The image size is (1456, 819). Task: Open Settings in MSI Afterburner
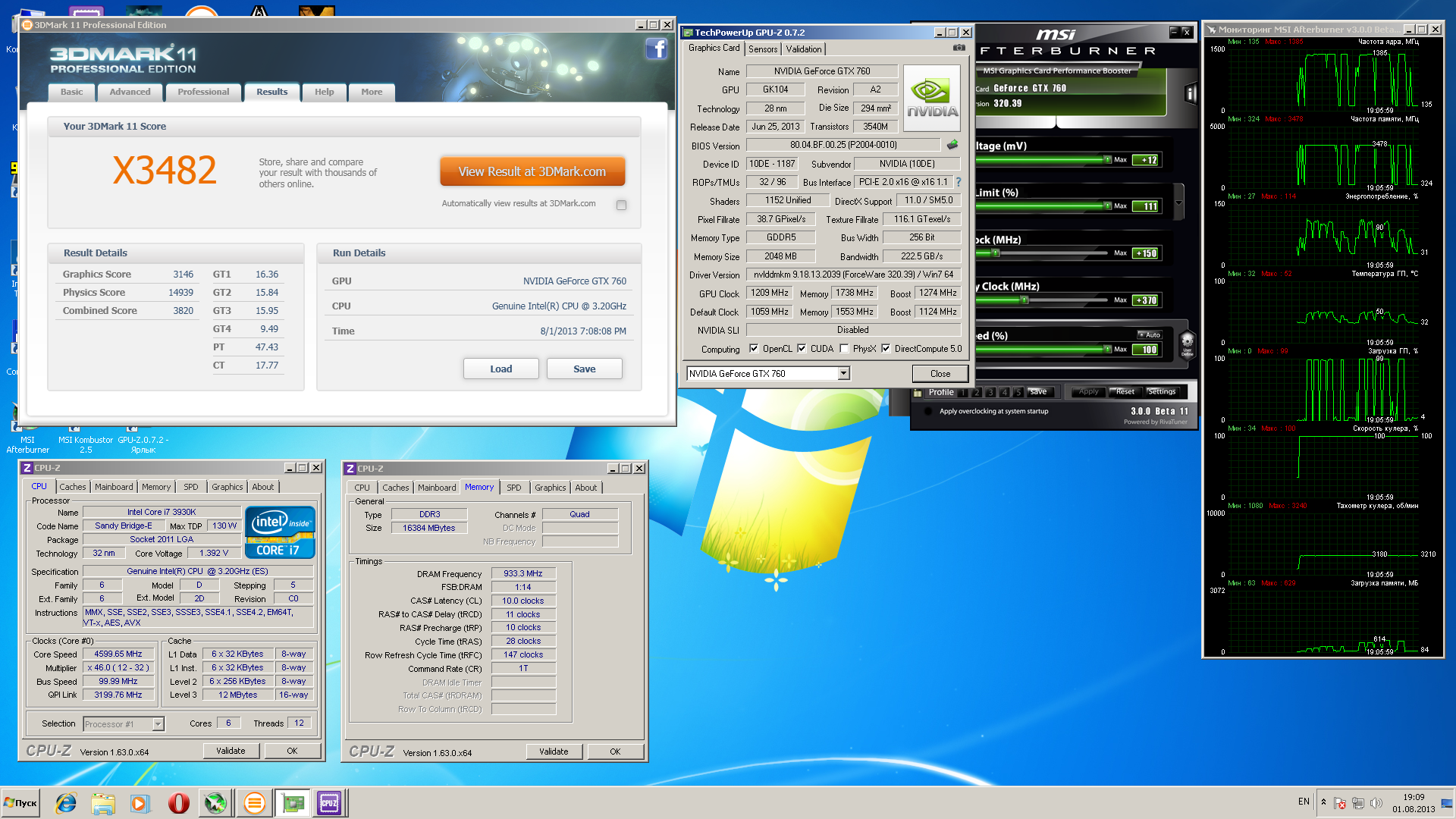coord(1161,392)
